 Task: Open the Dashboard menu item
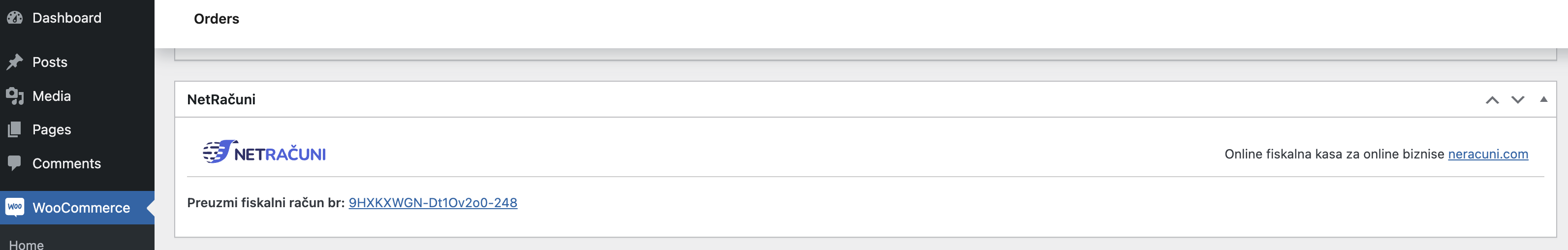[67, 18]
